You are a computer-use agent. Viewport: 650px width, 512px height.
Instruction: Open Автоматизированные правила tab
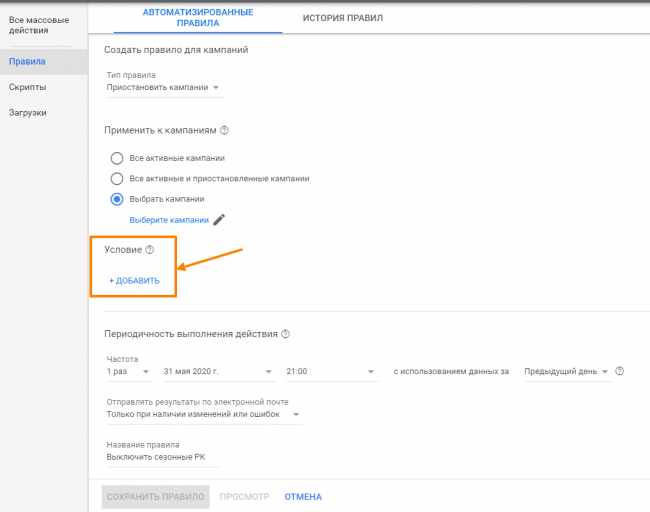coord(198,18)
